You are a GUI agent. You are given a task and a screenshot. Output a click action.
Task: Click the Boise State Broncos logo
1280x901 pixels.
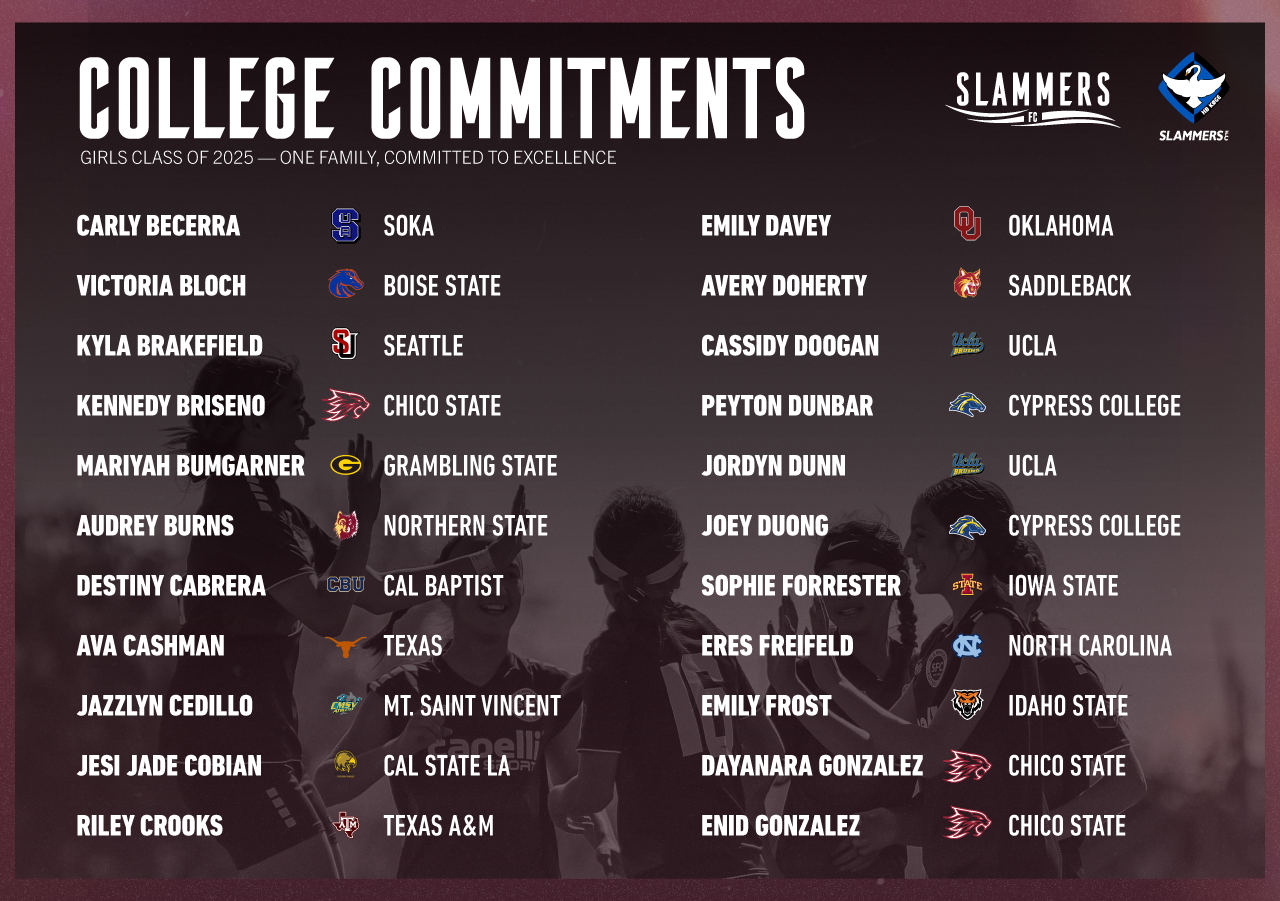coord(346,285)
